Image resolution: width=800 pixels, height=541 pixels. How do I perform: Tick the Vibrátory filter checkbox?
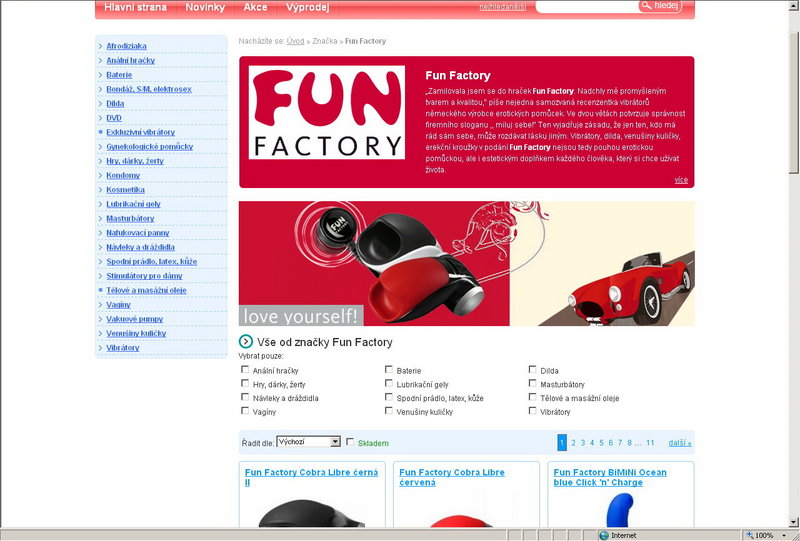click(x=533, y=411)
